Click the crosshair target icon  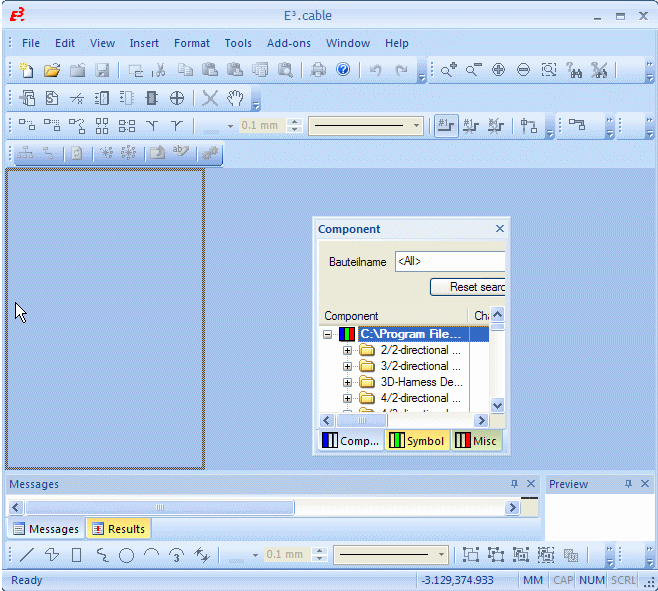point(177,98)
